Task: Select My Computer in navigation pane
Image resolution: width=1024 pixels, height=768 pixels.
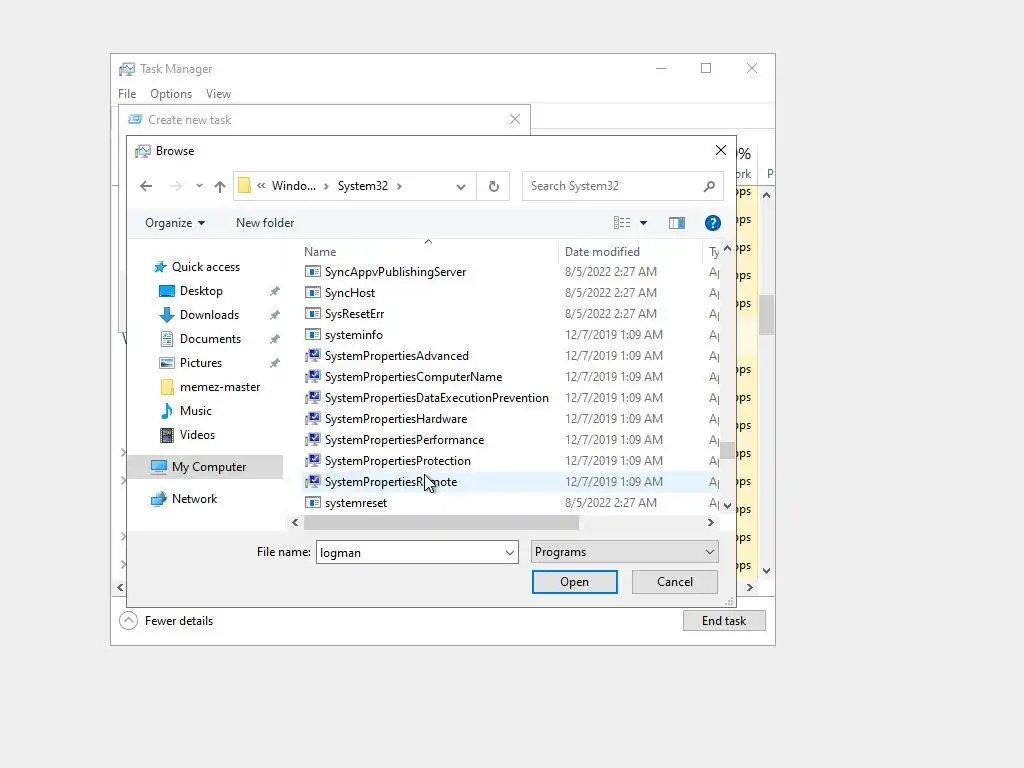Action: [x=208, y=467]
